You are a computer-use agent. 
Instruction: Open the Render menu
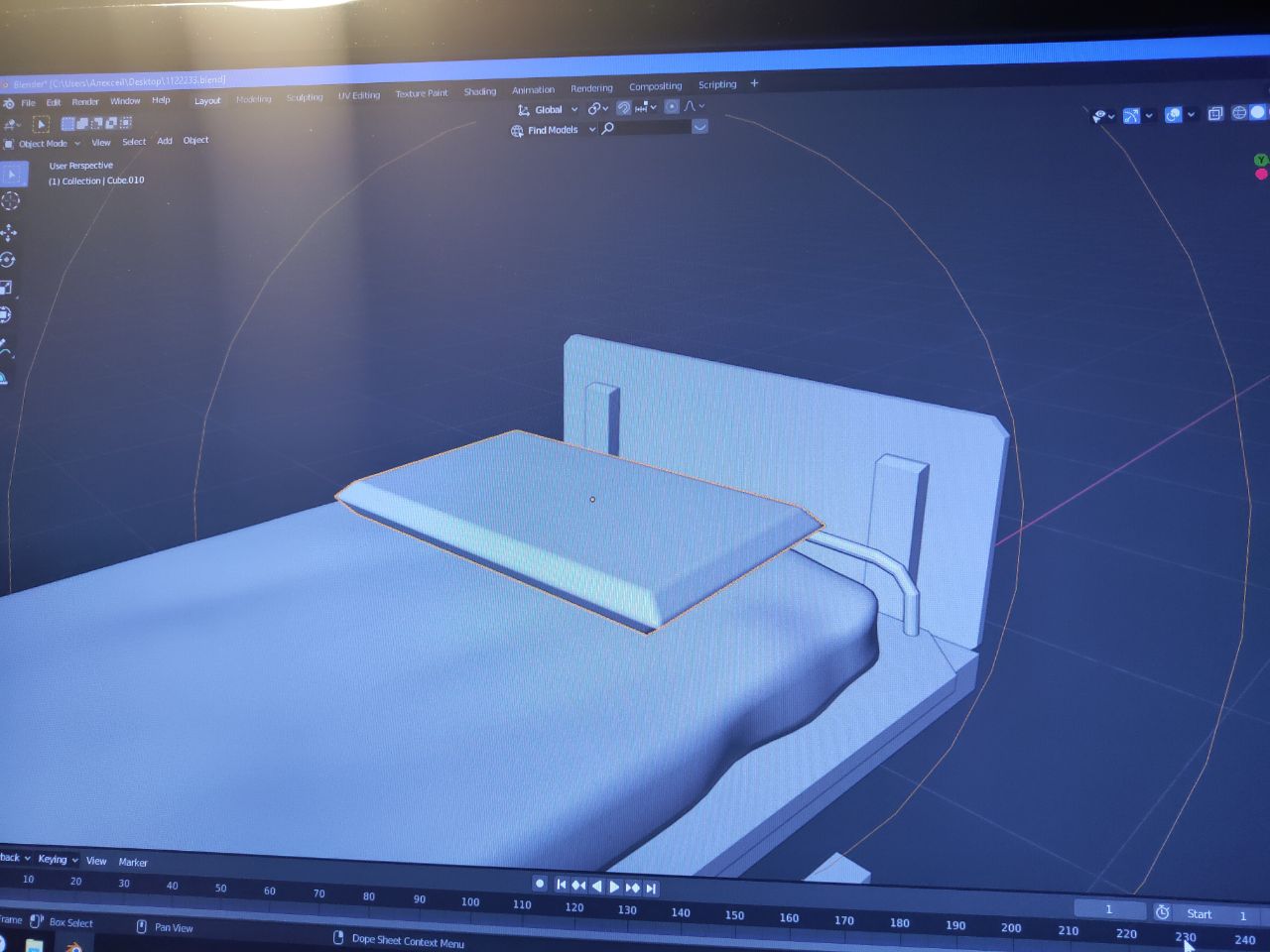click(x=85, y=101)
